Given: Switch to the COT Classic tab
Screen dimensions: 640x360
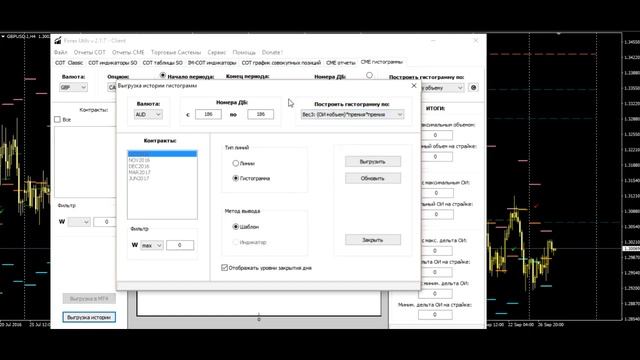Looking at the screenshot, I should pos(69,63).
